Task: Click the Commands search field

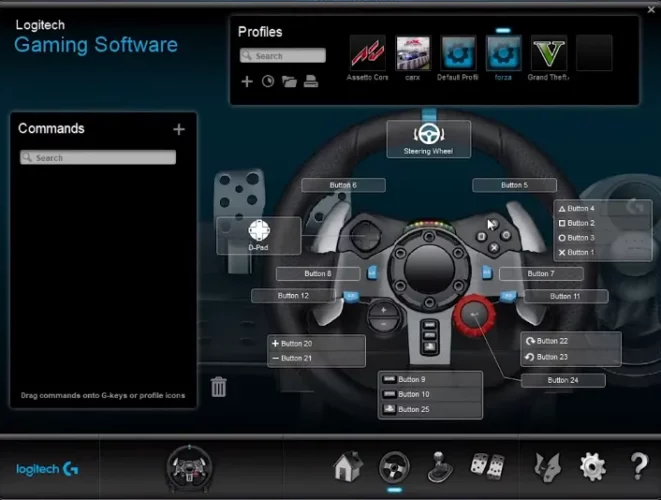Action: [98, 157]
